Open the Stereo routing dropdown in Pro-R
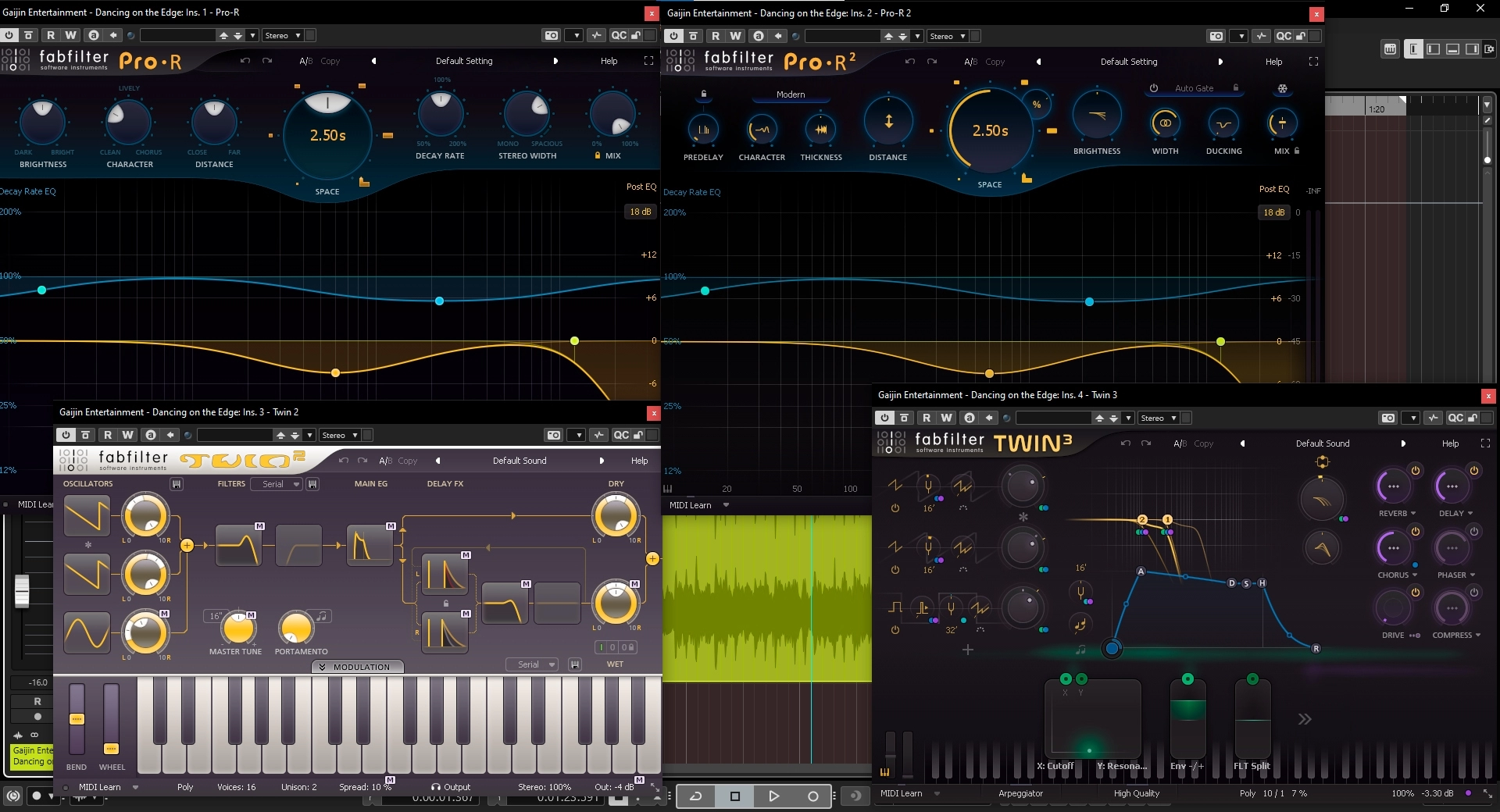The width and height of the screenshot is (1500, 812). [x=282, y=35]
